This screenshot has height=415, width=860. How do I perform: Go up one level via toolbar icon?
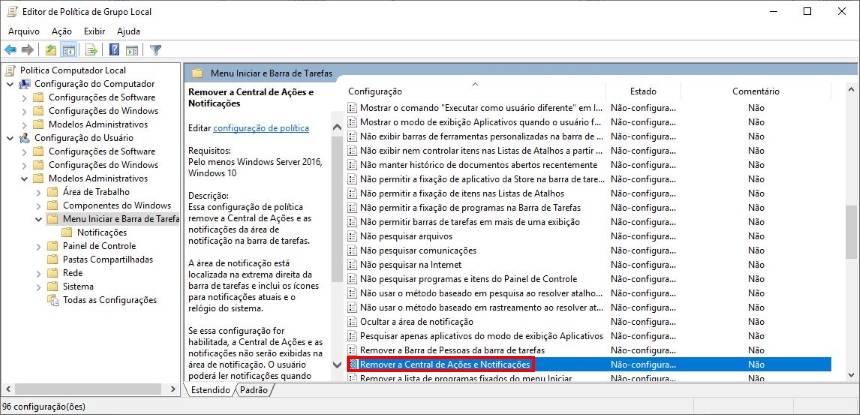[x=51, y=50]
